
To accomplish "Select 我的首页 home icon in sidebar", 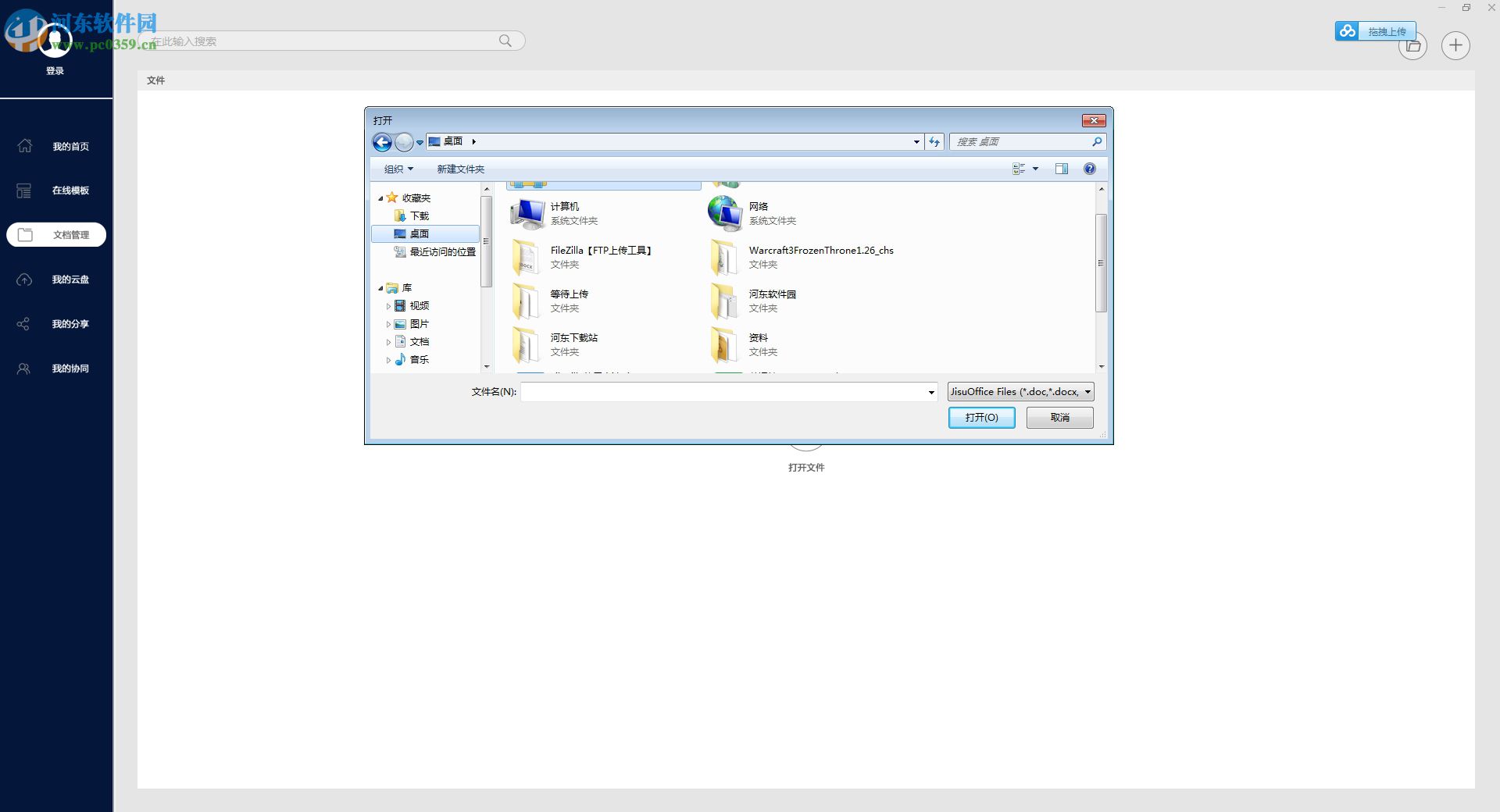I will pyautogui.click(x=24, y=146).
